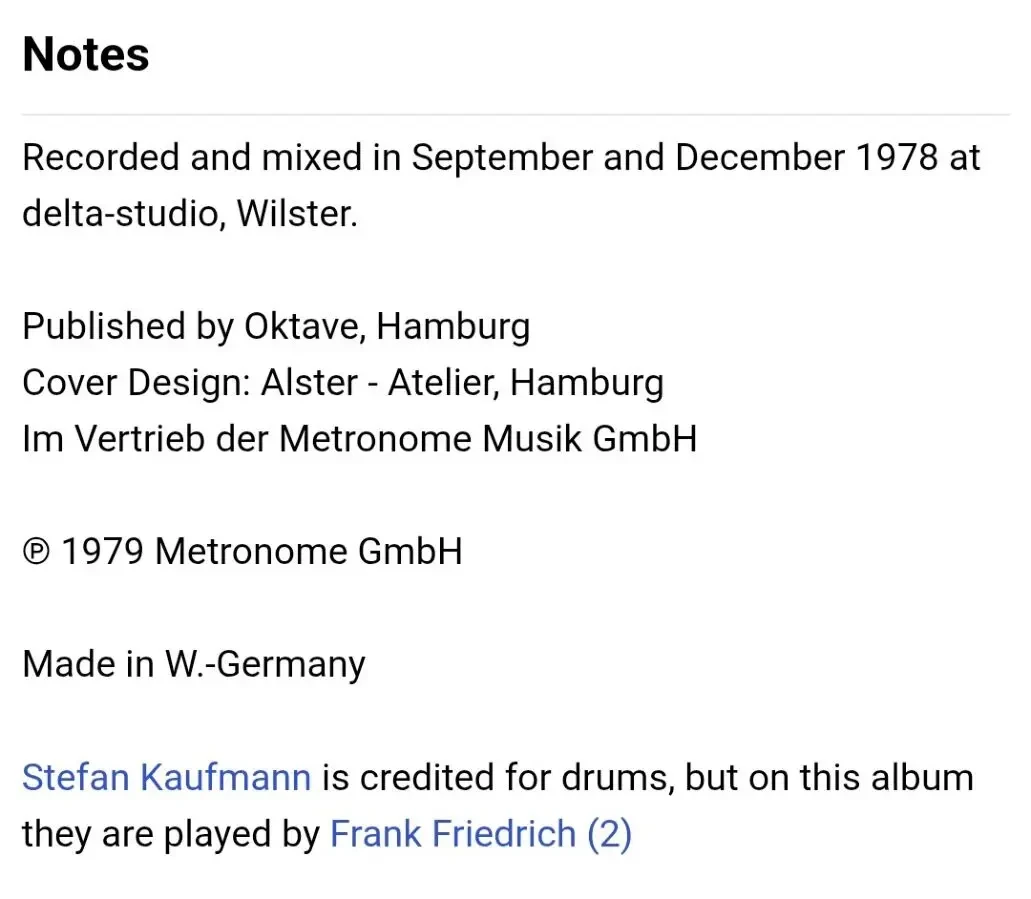Viewport: 1031px width, 899px height.
Task: Click the word 'Hamburg' after Oktave
Action: click(x=453, y=327)
